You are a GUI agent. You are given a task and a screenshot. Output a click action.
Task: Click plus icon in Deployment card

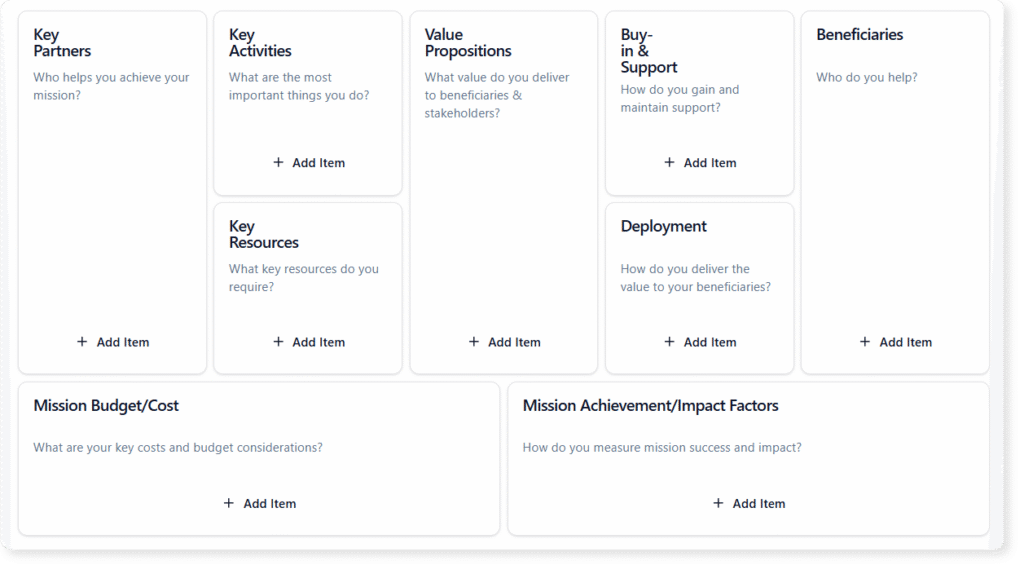pyautogui.click(x=670, y=342)
